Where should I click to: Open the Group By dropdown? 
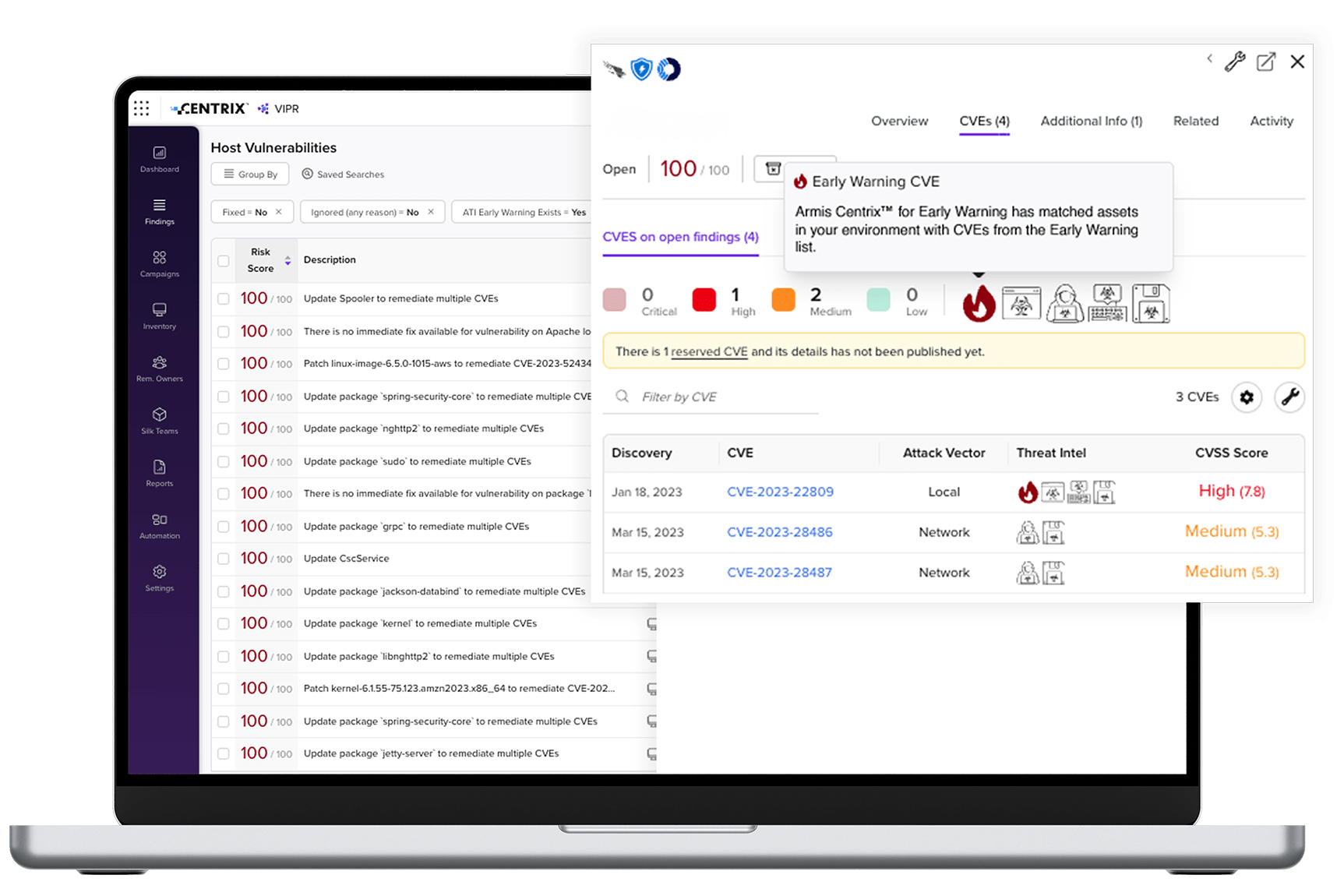pos(249,174)
